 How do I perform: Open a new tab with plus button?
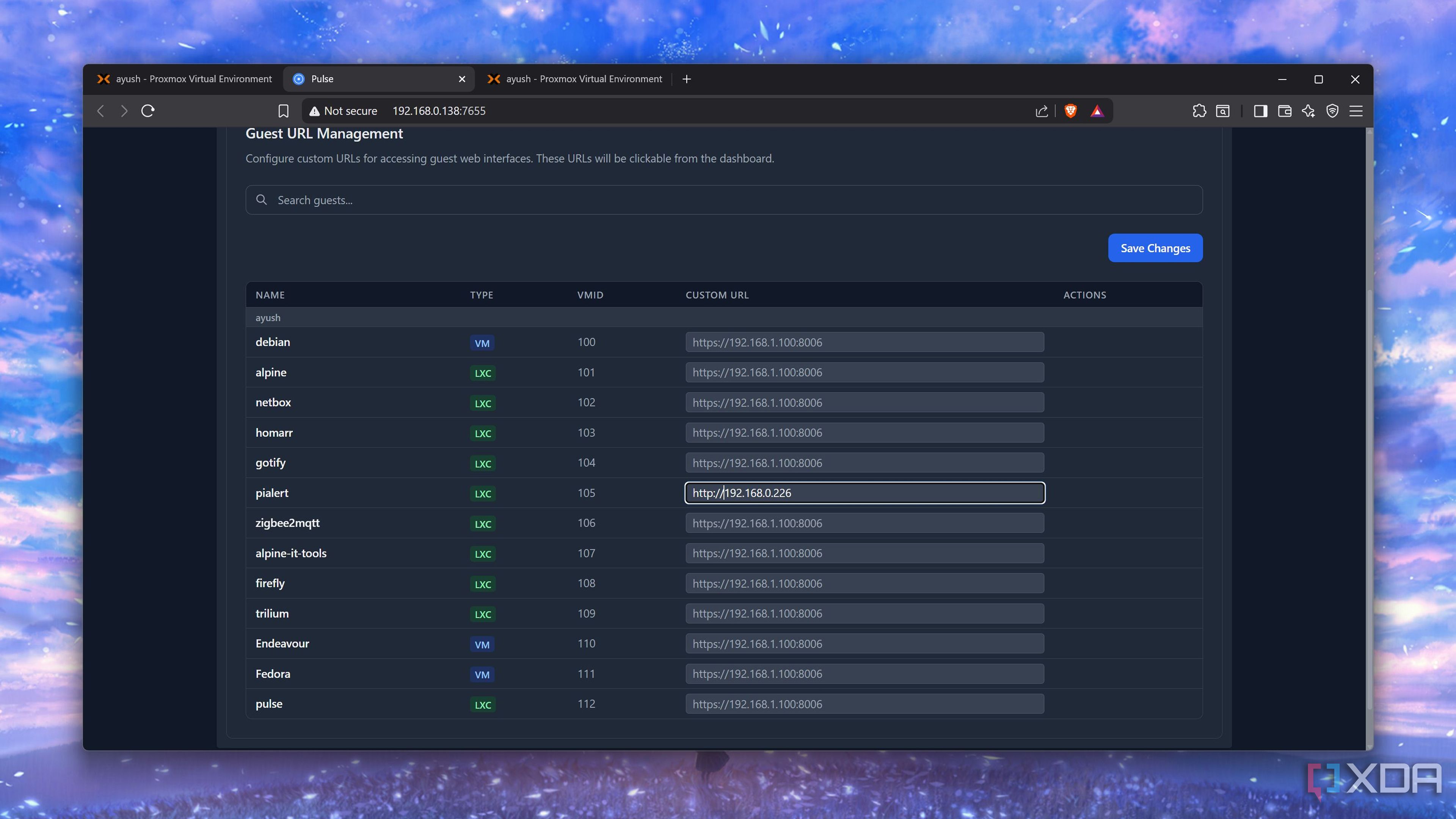(687, 79)
